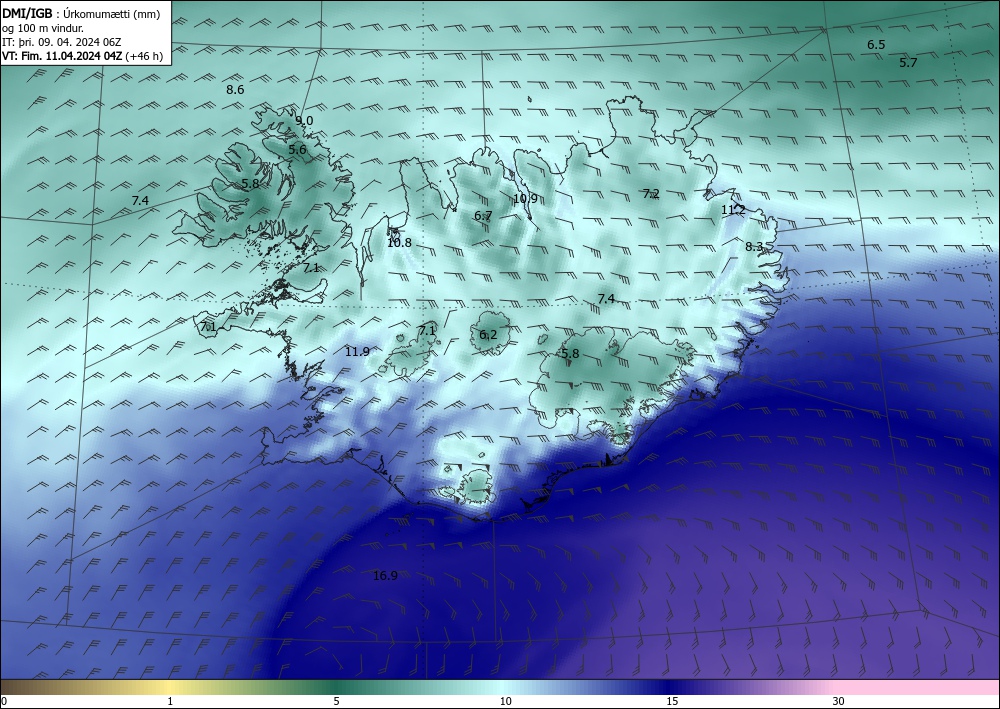
Task: Click the 0 tick on color scale
Action: click(4, 702)
